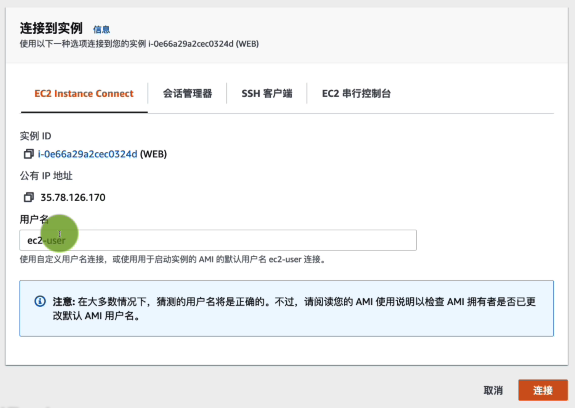Image resolution: width=575 pixels, height=408 pixels.
Task: Copy the instance ID with copy icon
Action: coord(28,154)
